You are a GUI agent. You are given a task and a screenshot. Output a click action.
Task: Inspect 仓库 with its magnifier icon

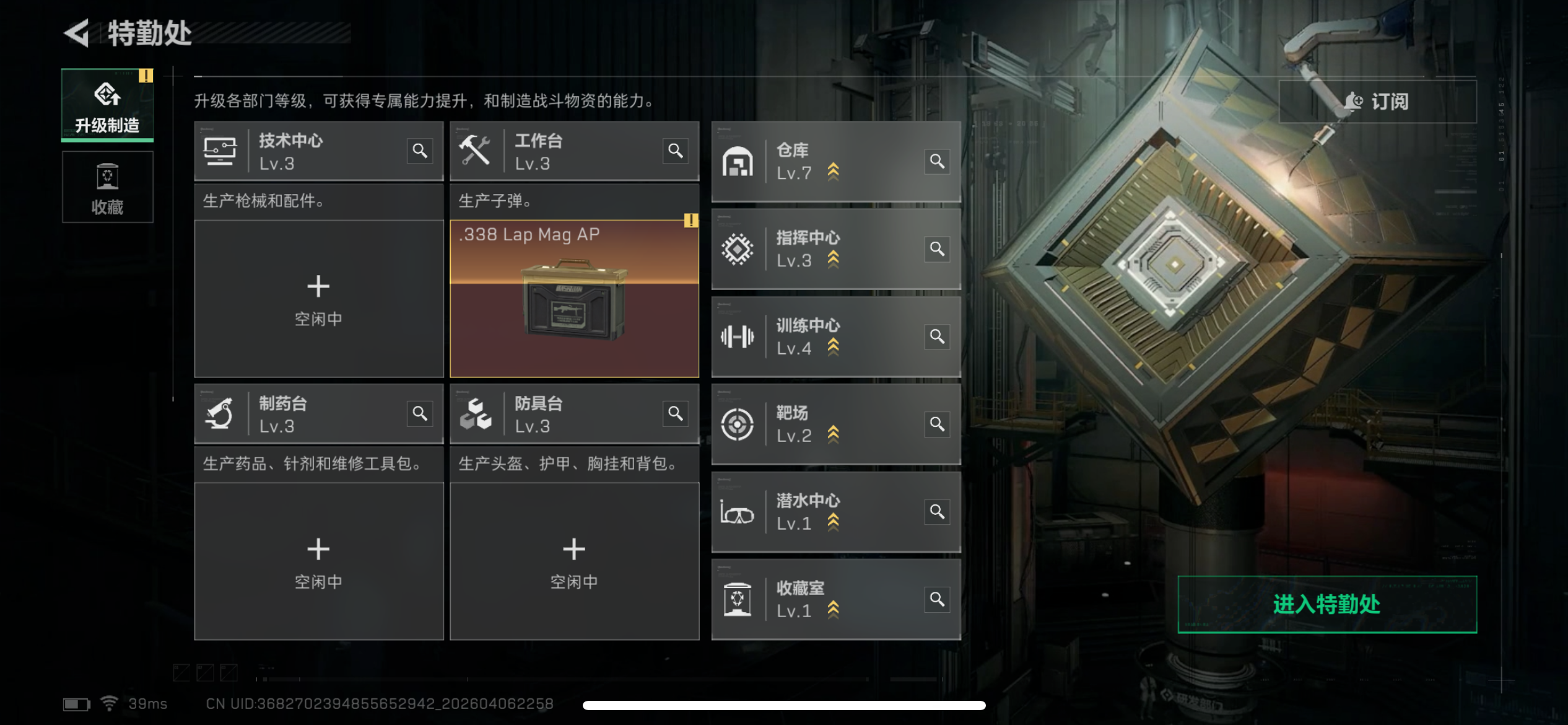(x=937, y=161)
